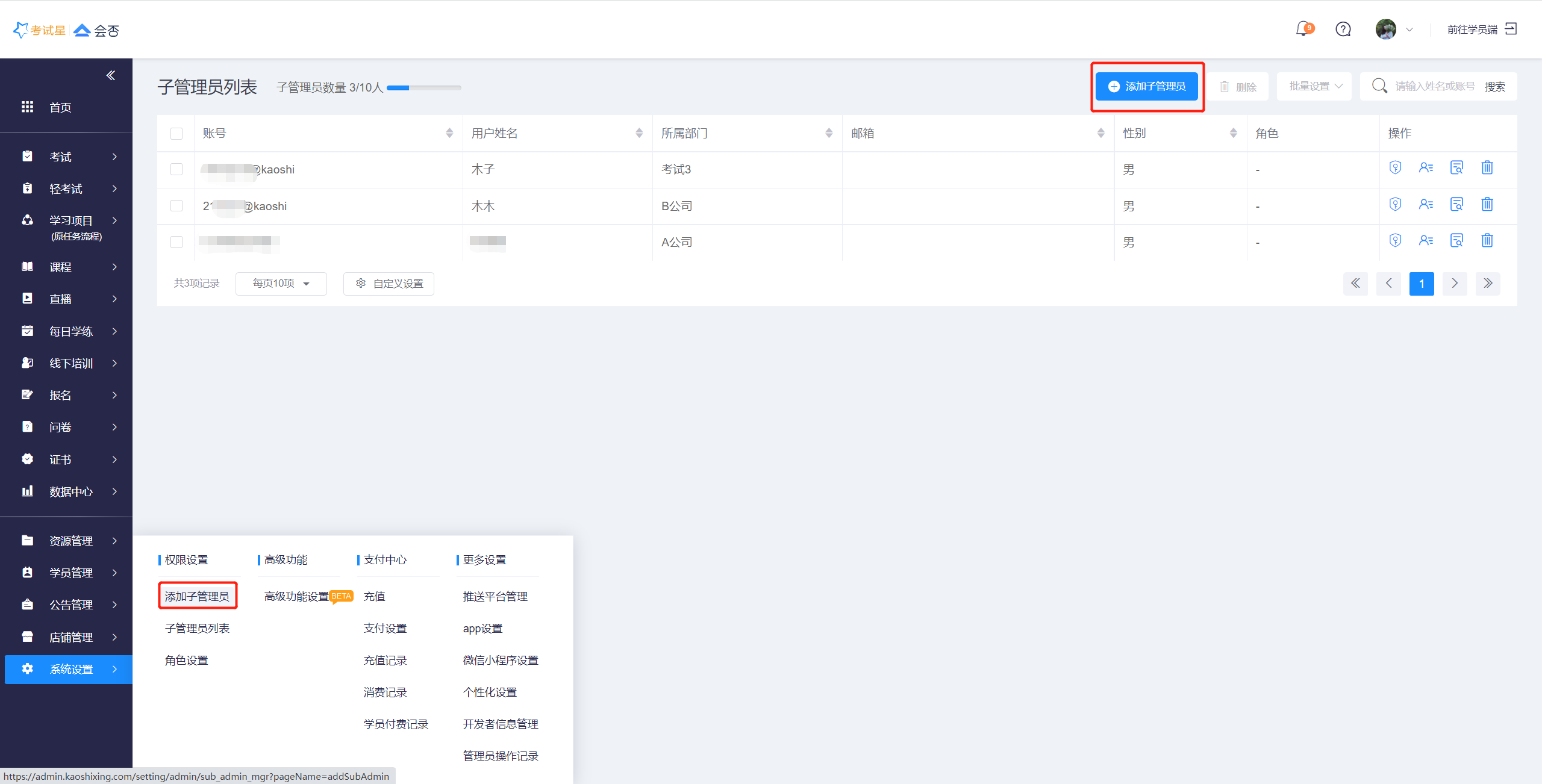
Task: Click the record search icon for 木子
Action: 1456,168
